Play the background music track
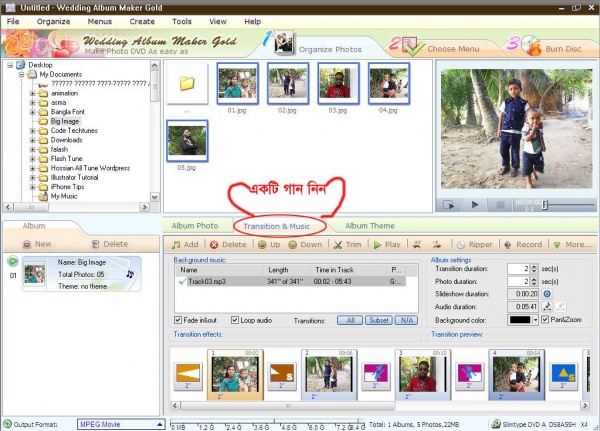This screenshot has height=431, width=600. (x=378, y=245)
